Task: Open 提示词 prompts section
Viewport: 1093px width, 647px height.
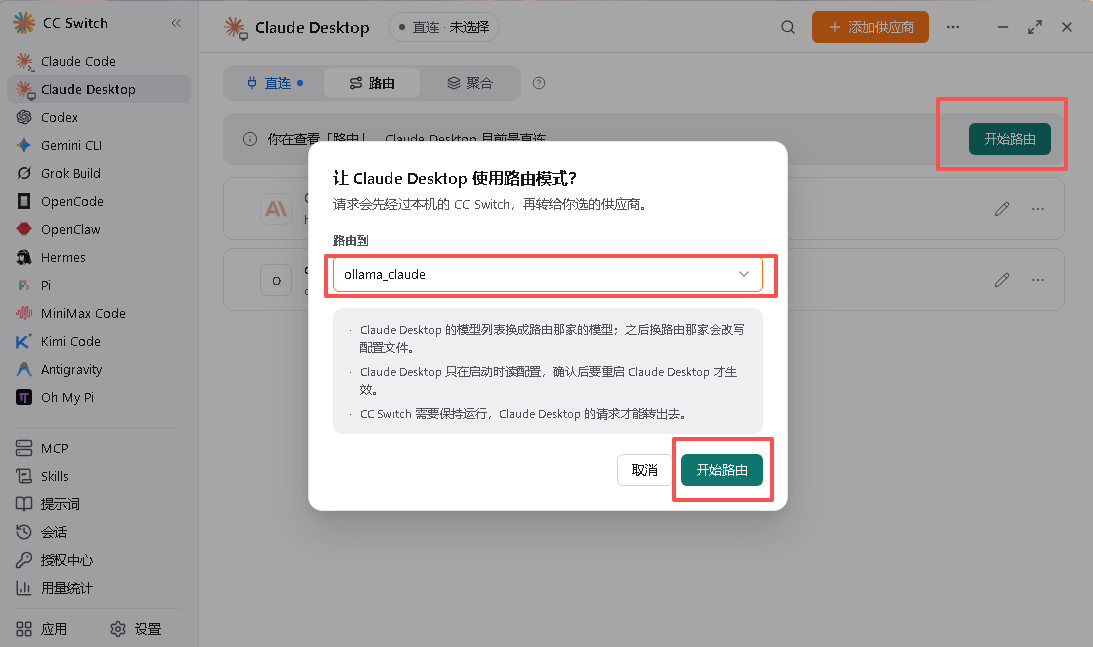Action: [x=98, y=504]
